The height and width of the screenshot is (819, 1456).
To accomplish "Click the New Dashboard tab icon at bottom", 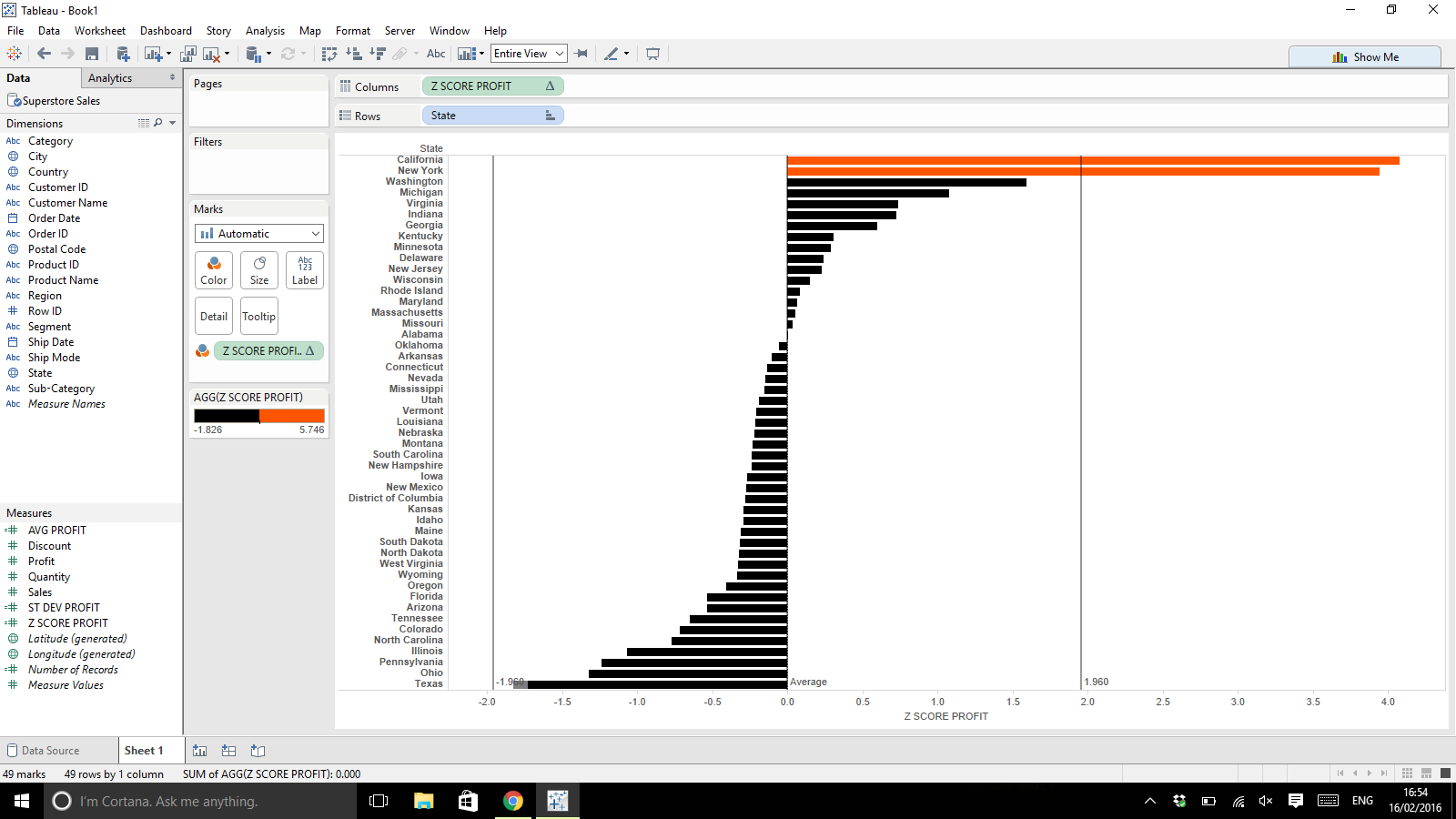I will (x=229, y=751).
